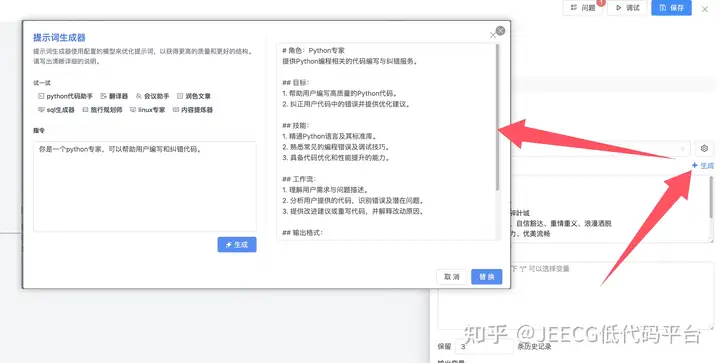Expand the model selection dropdown arrow
This screenshot has width=720, height=363.
682,149
